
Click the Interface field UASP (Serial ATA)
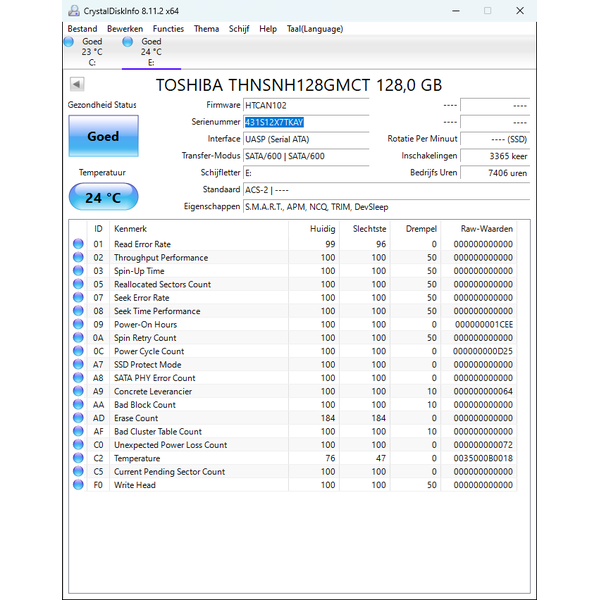306,139
